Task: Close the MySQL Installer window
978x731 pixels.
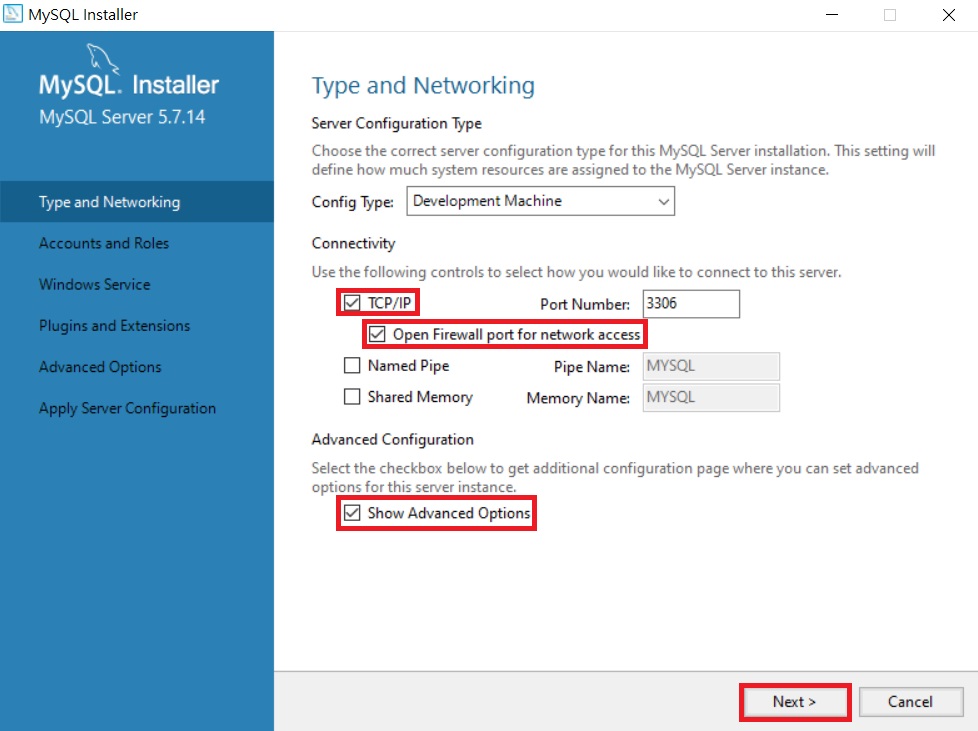Action: [949, 14]
